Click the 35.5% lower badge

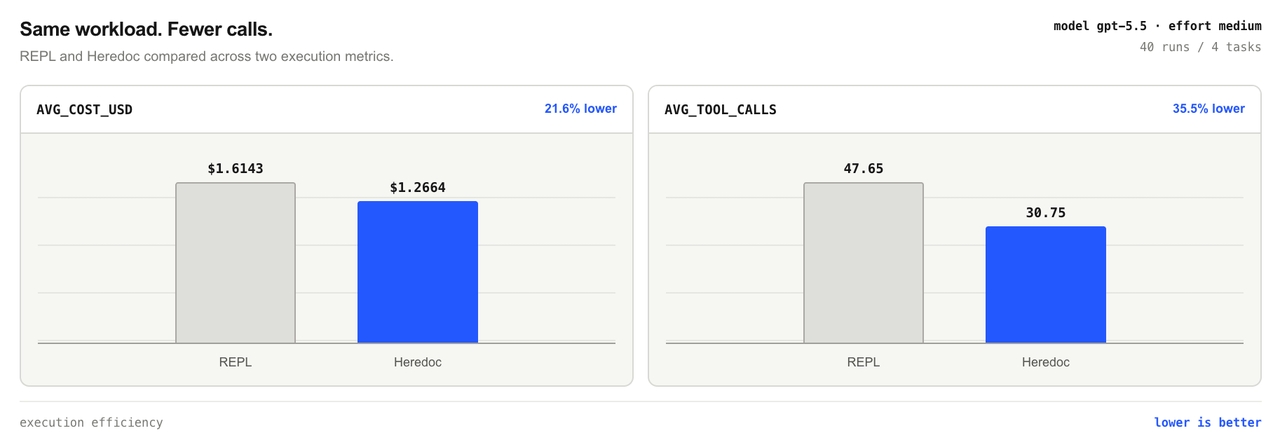tap(1209, 109)
